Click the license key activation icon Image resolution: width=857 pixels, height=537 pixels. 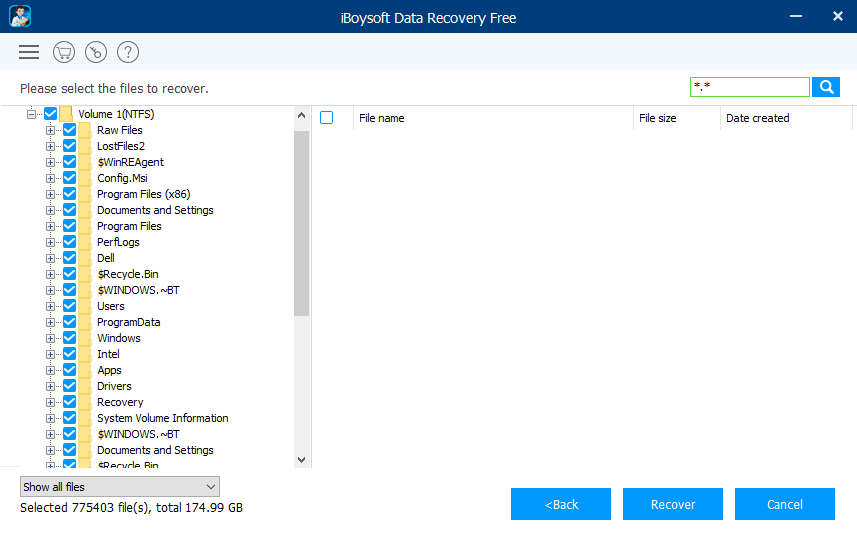point(96,52)
